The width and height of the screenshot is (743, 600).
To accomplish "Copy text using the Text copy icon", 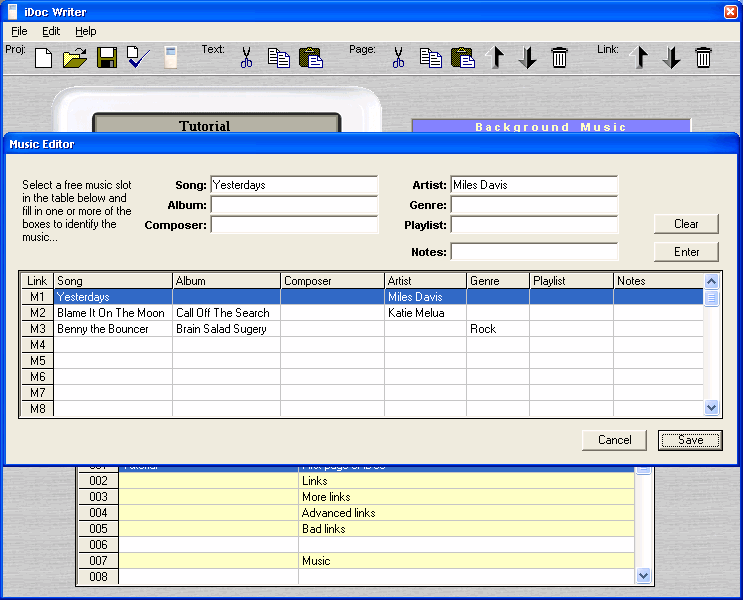I will pyautogui.click(x=278, y=58).
